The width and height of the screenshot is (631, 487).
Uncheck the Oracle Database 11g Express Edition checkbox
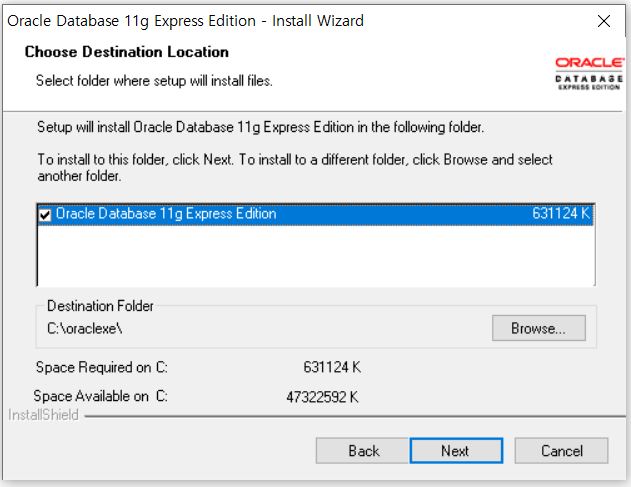[x=45, y=215]
